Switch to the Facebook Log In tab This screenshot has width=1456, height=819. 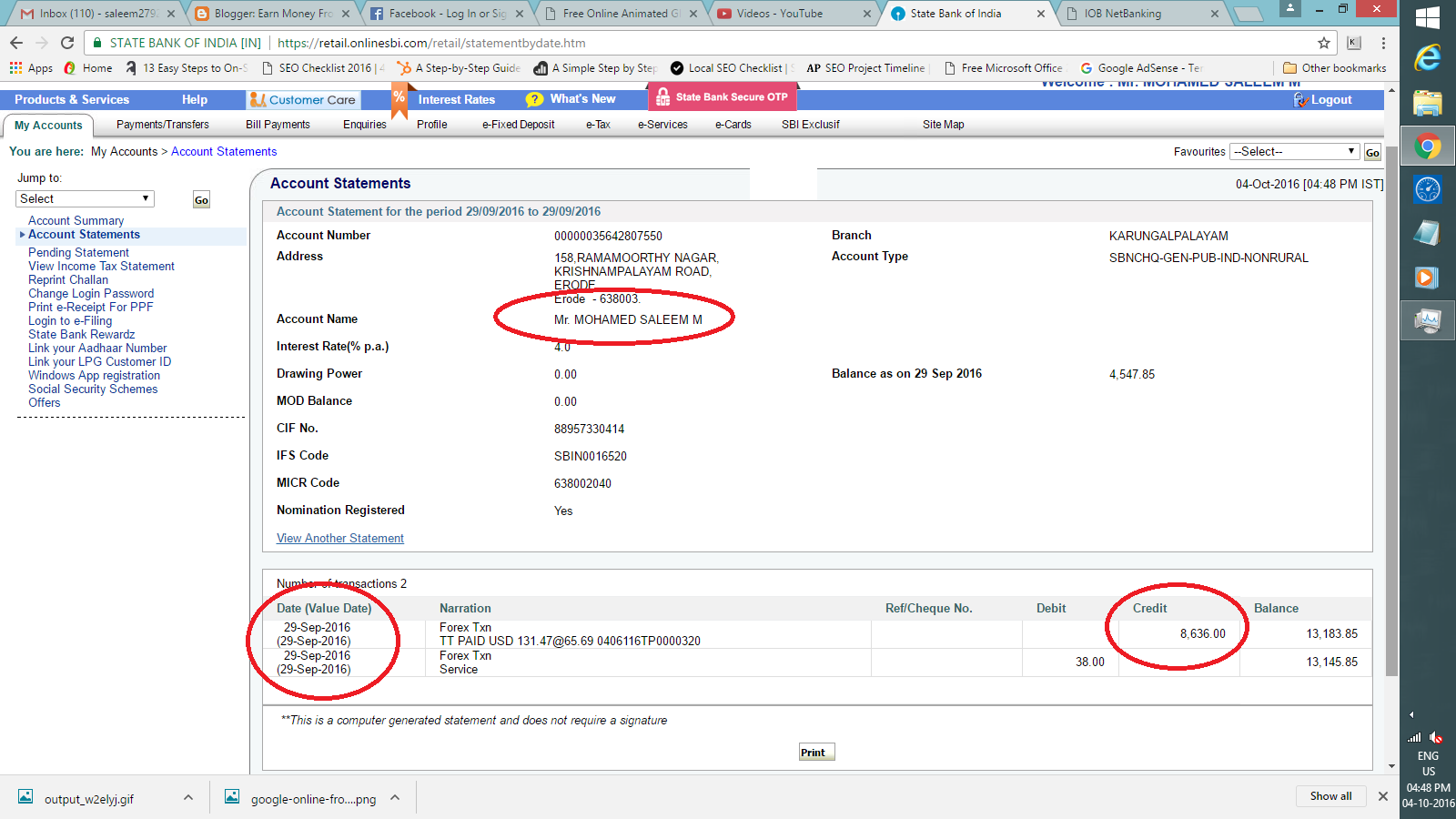click(x=446, y=14)
